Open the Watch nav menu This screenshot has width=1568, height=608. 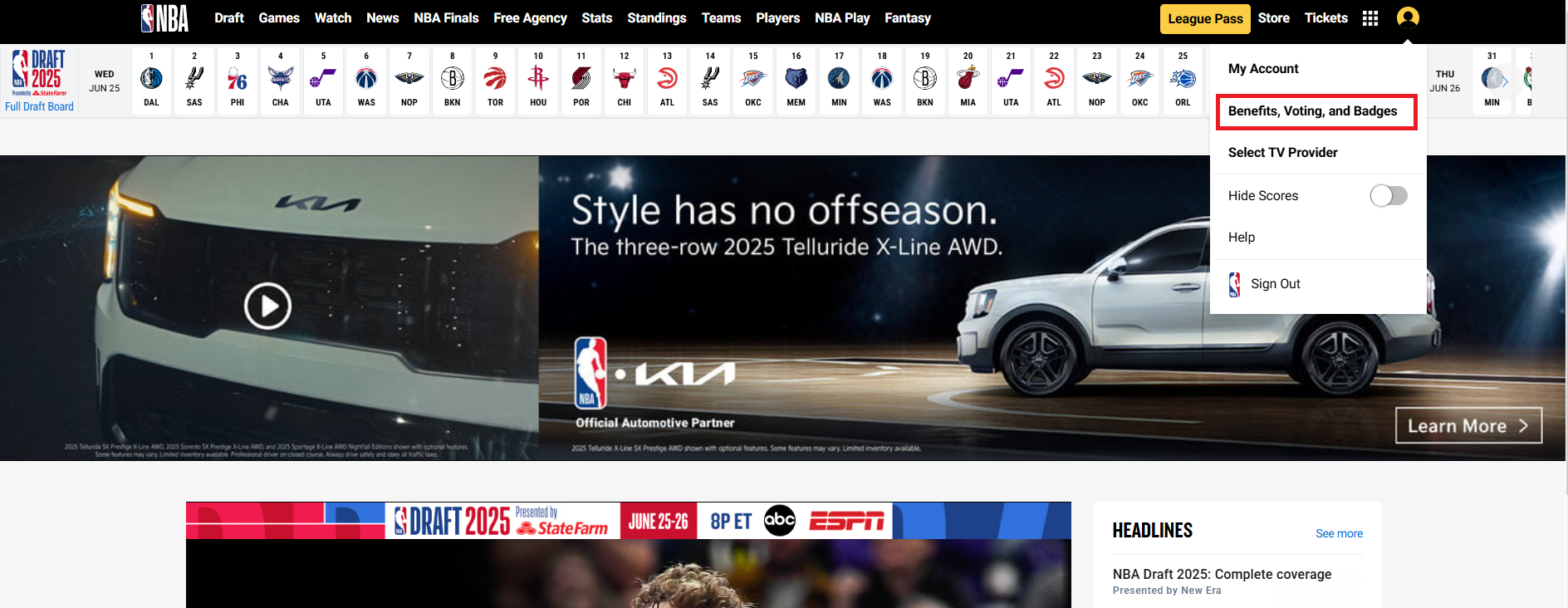tap(333, 17)
